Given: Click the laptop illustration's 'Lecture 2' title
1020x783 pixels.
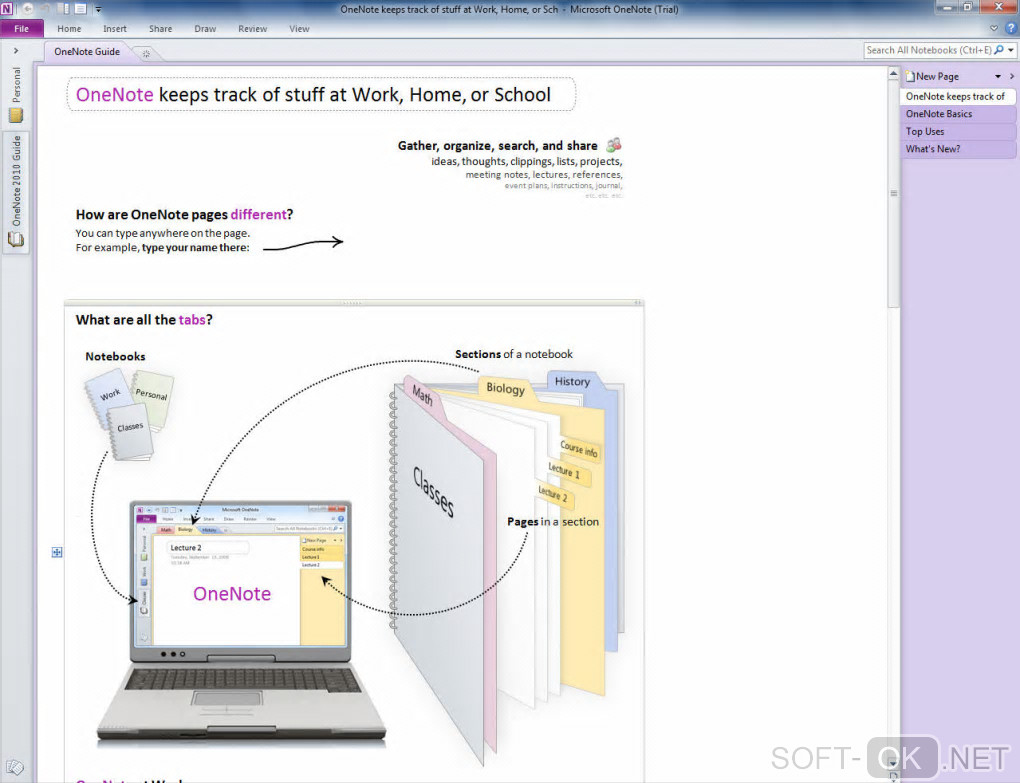Looking at the screenshot, I should pos(186,548).
